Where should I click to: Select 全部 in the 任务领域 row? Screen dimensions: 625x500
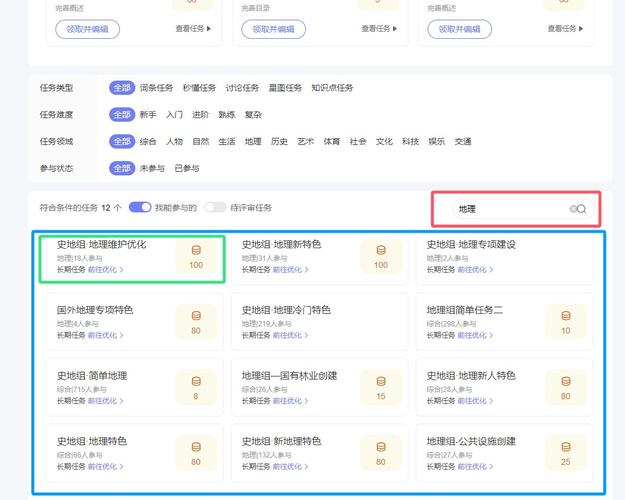122,142
